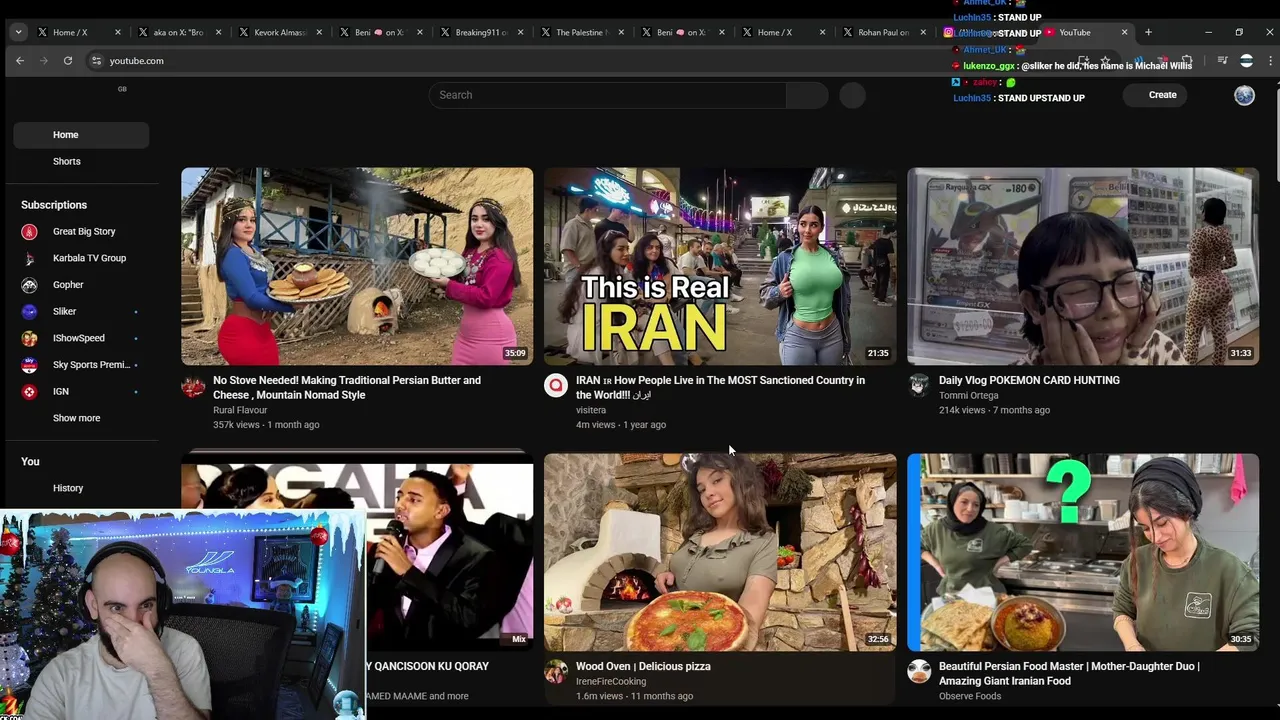
Task: Open the Rural Flavour channel link
Action: [240, 410]
